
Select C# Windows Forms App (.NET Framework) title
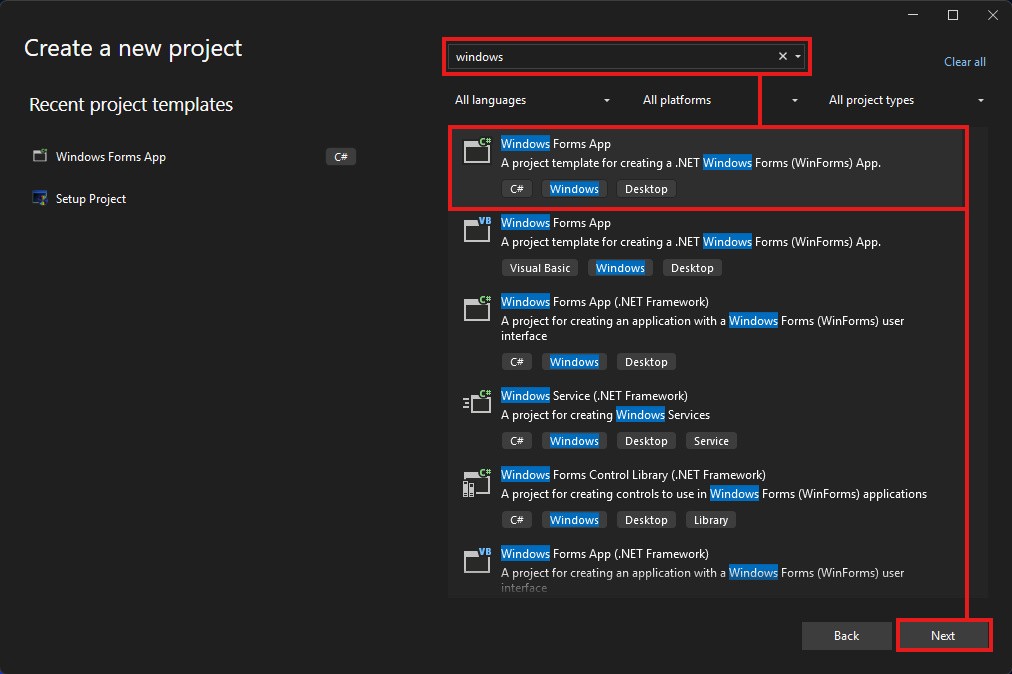pyautogui.click(x=605, y=301)
